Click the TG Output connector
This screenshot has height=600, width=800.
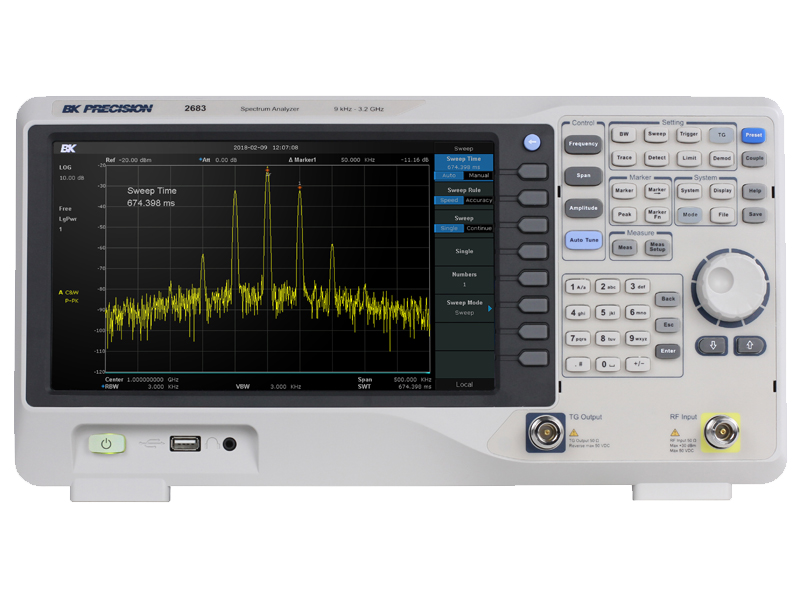point(544,436)
